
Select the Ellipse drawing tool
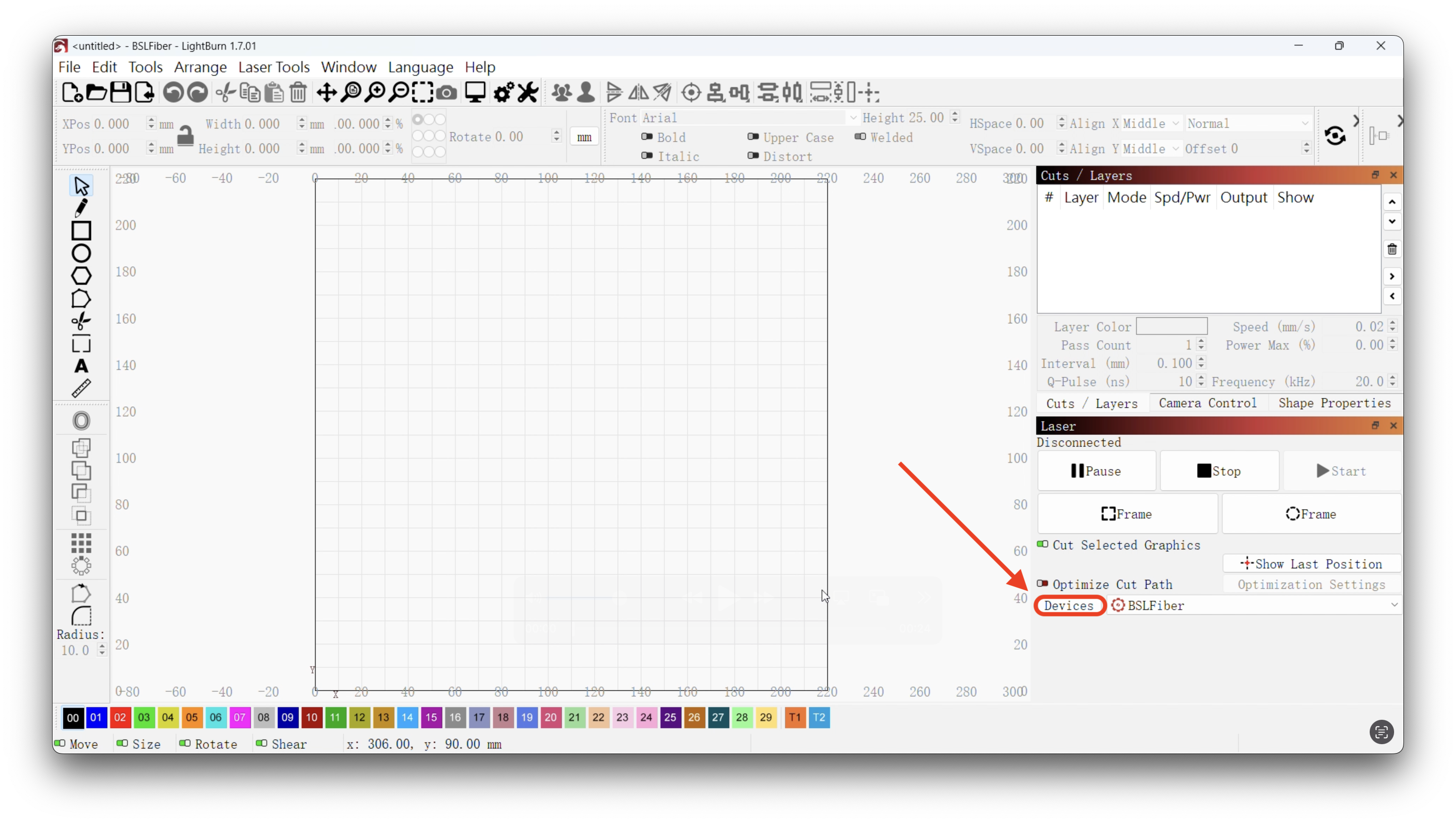click(x=82, y=252)
